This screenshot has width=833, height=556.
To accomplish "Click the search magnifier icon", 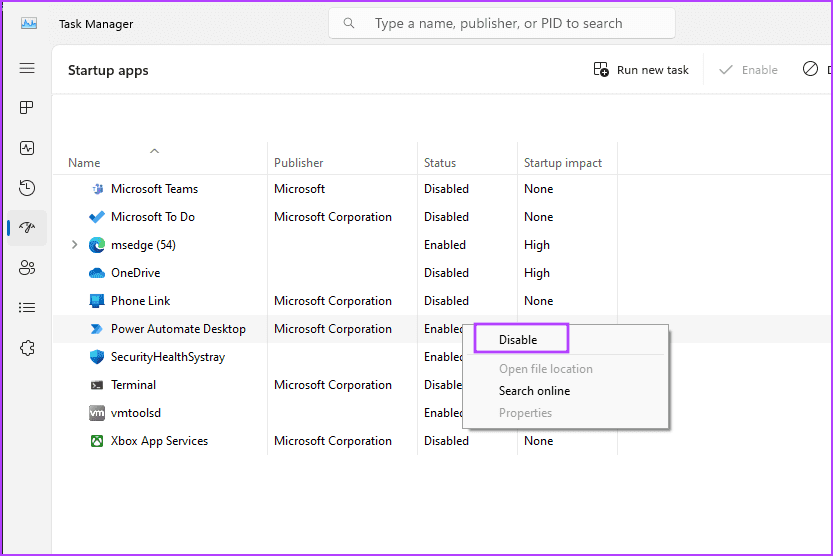I will [x=349, y=23].
